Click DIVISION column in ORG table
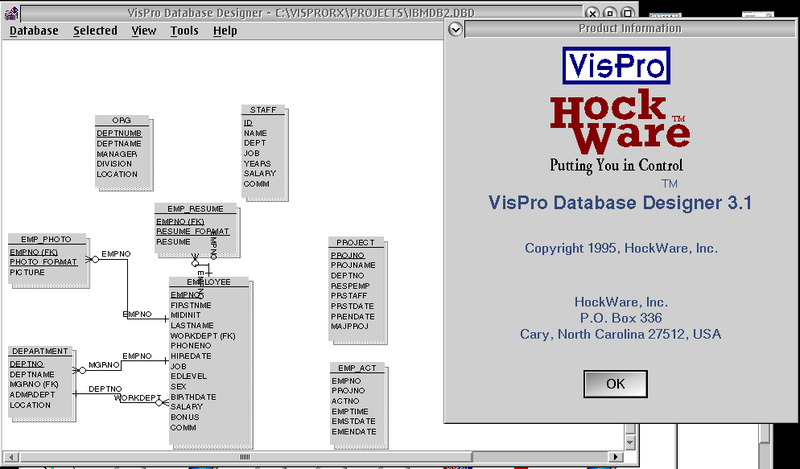This screenshot has height=469, width=800. point(114,164)
